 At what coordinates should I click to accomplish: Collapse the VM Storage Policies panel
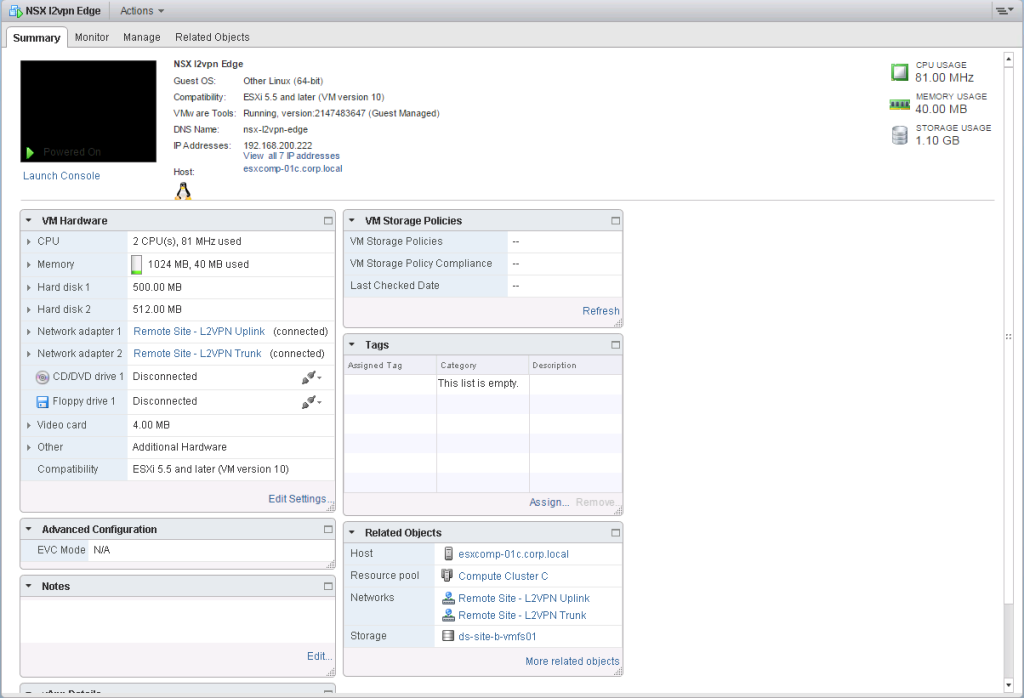(352, 220)
